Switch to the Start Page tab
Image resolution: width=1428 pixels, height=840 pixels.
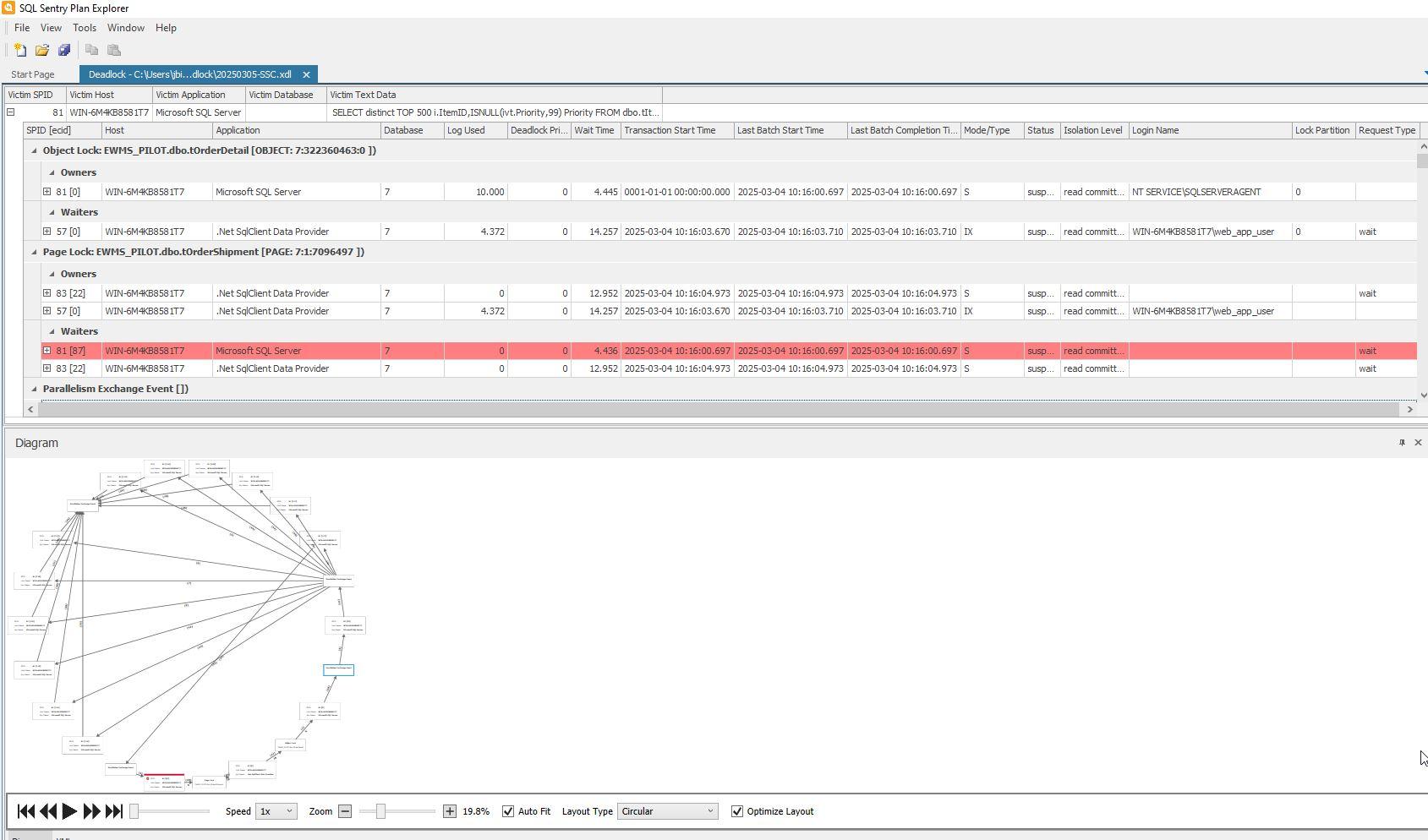tap(33, 74)
